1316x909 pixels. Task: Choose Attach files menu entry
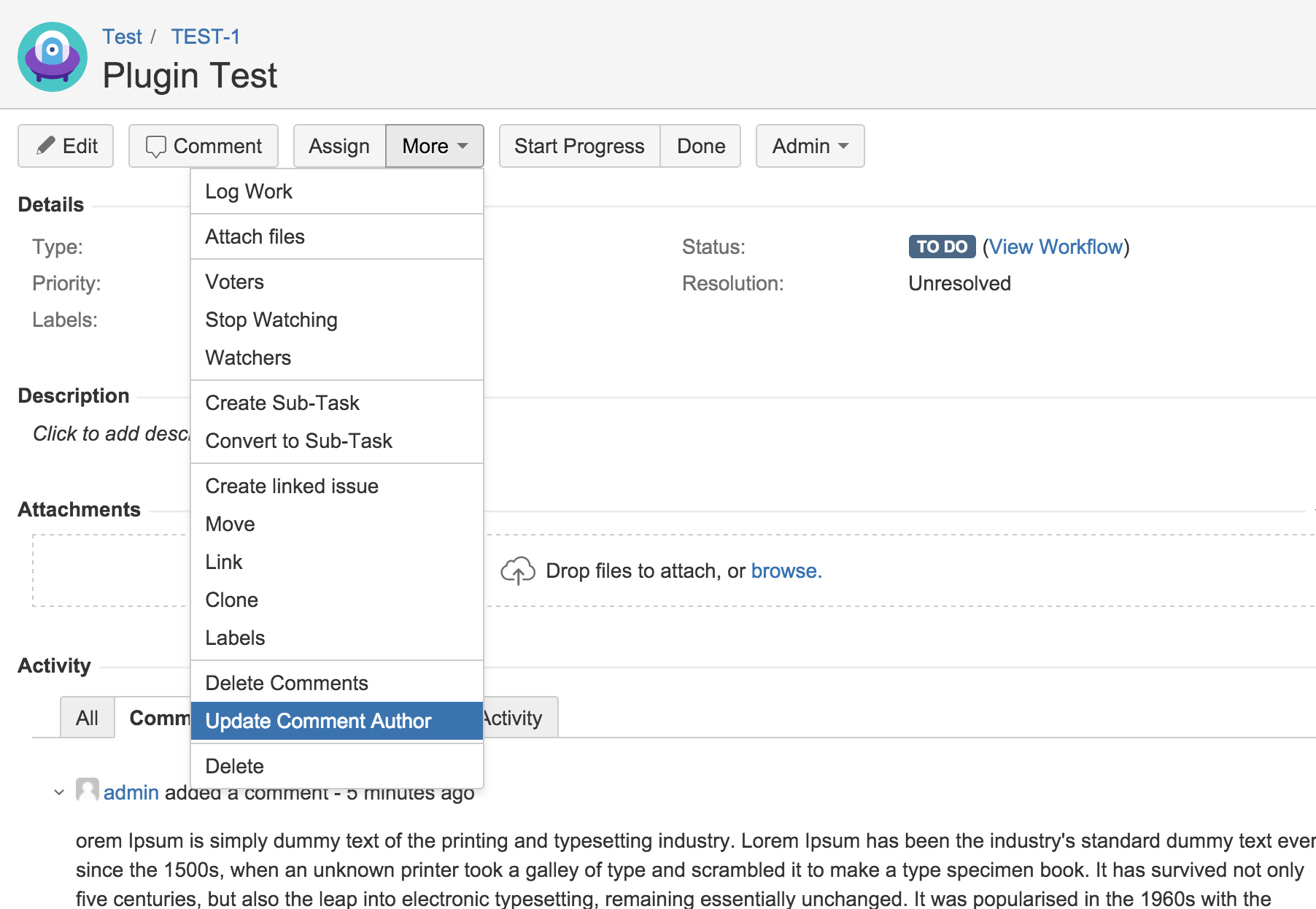tap(337, 236)
